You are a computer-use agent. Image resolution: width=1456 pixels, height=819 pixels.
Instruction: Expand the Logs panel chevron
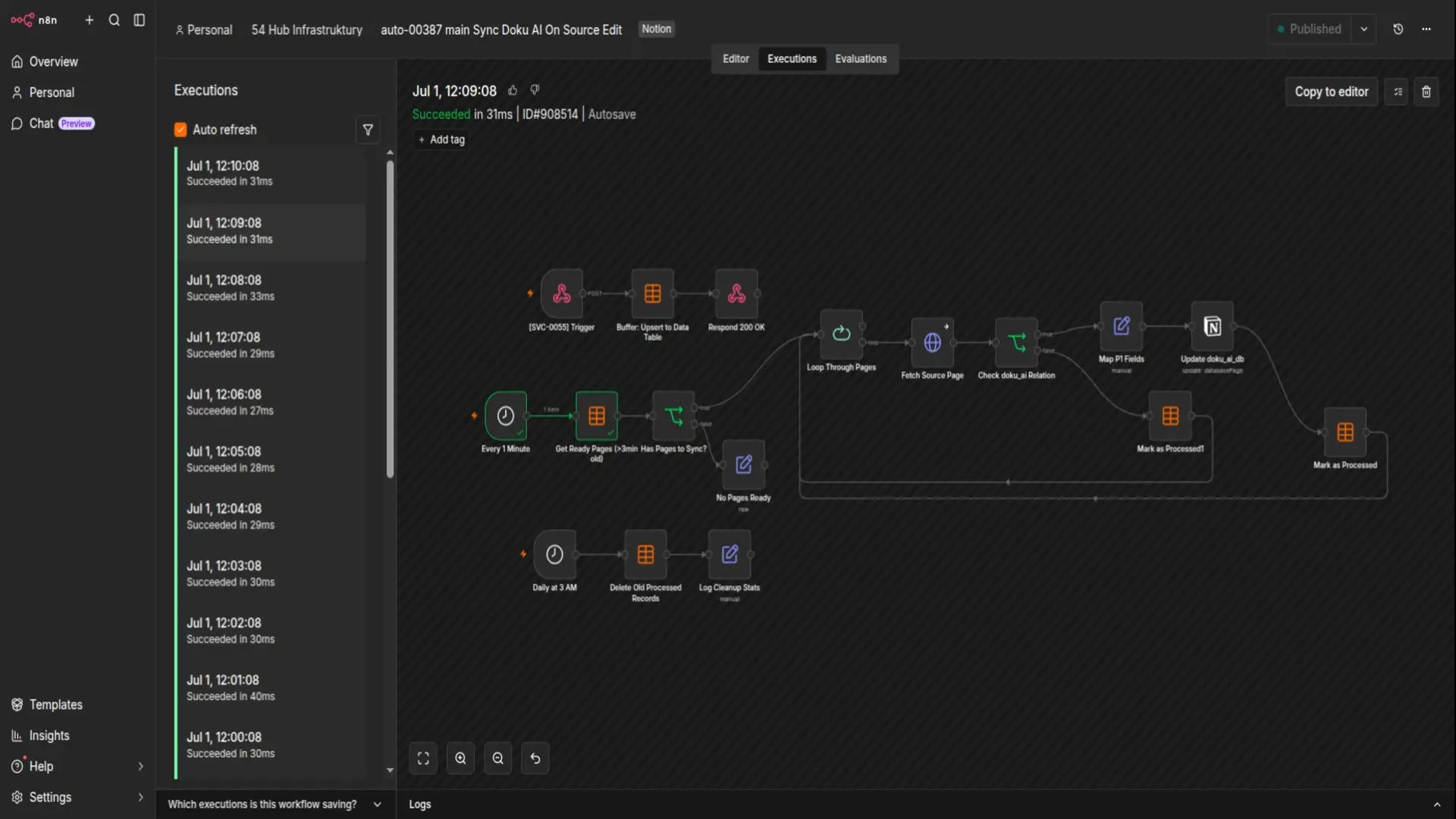click(1436, 805)
